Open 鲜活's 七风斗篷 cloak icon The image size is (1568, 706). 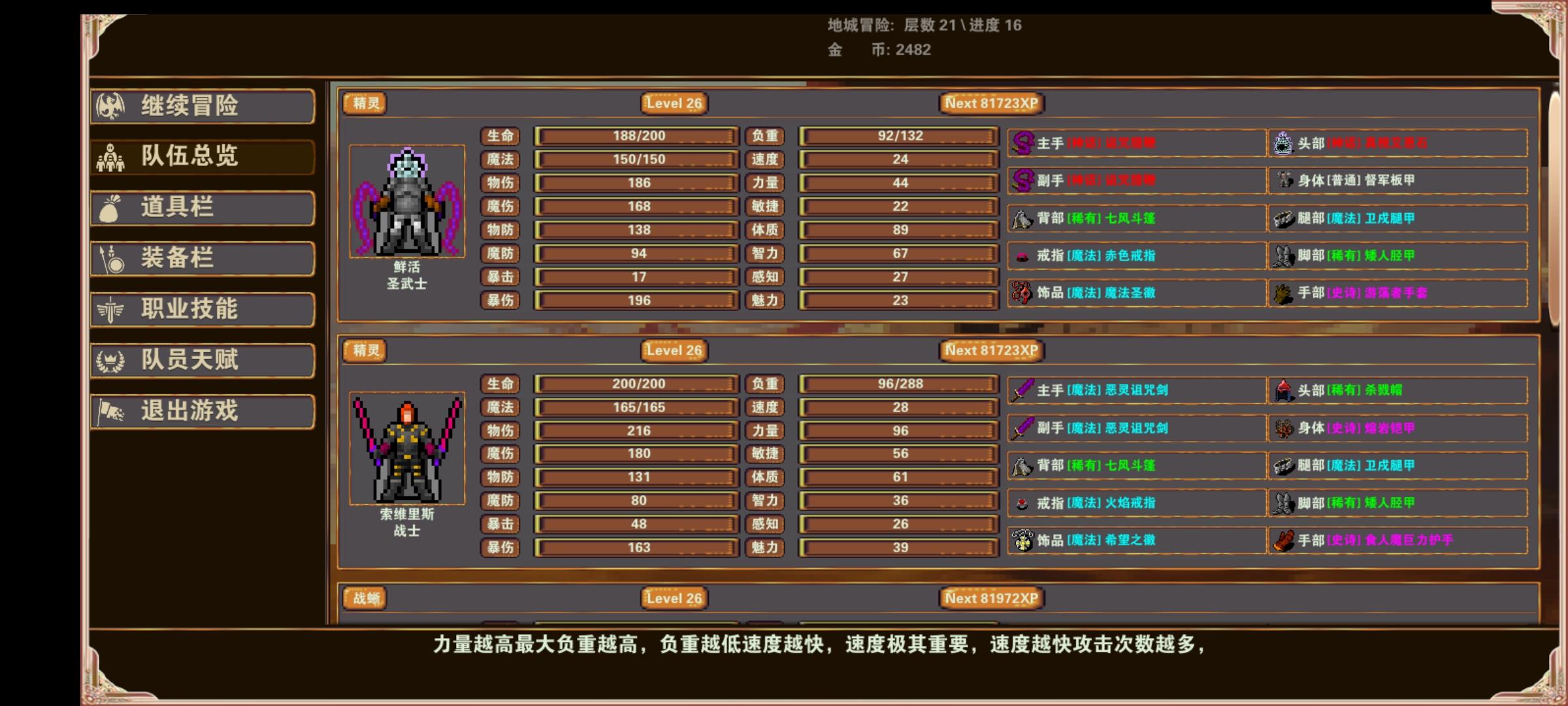point(1022,218)
